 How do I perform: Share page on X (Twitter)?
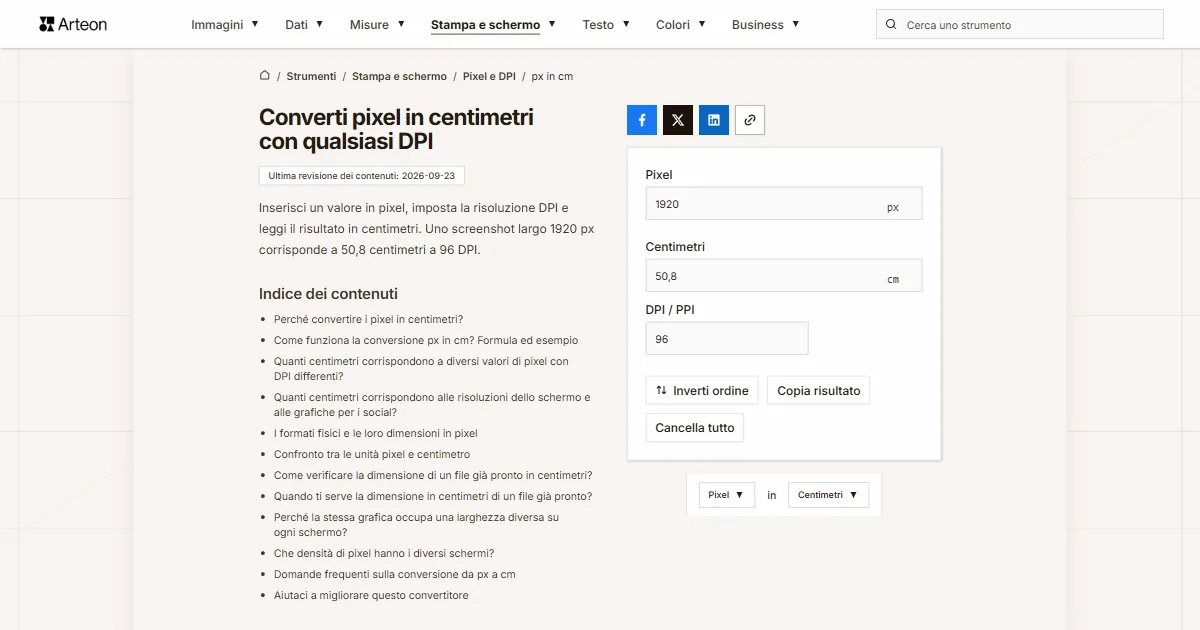678,120
